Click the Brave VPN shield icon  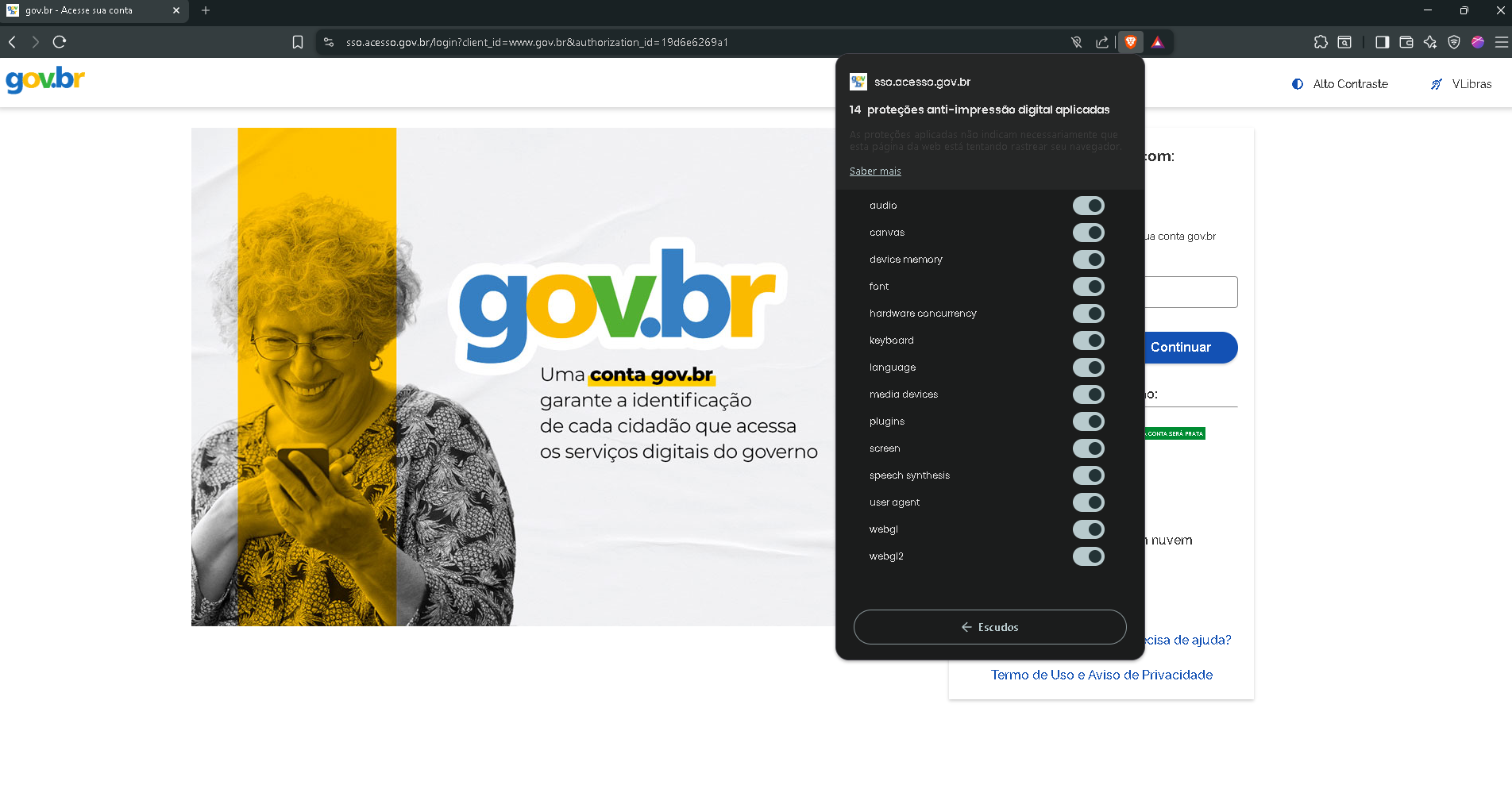pos(1453,42)
